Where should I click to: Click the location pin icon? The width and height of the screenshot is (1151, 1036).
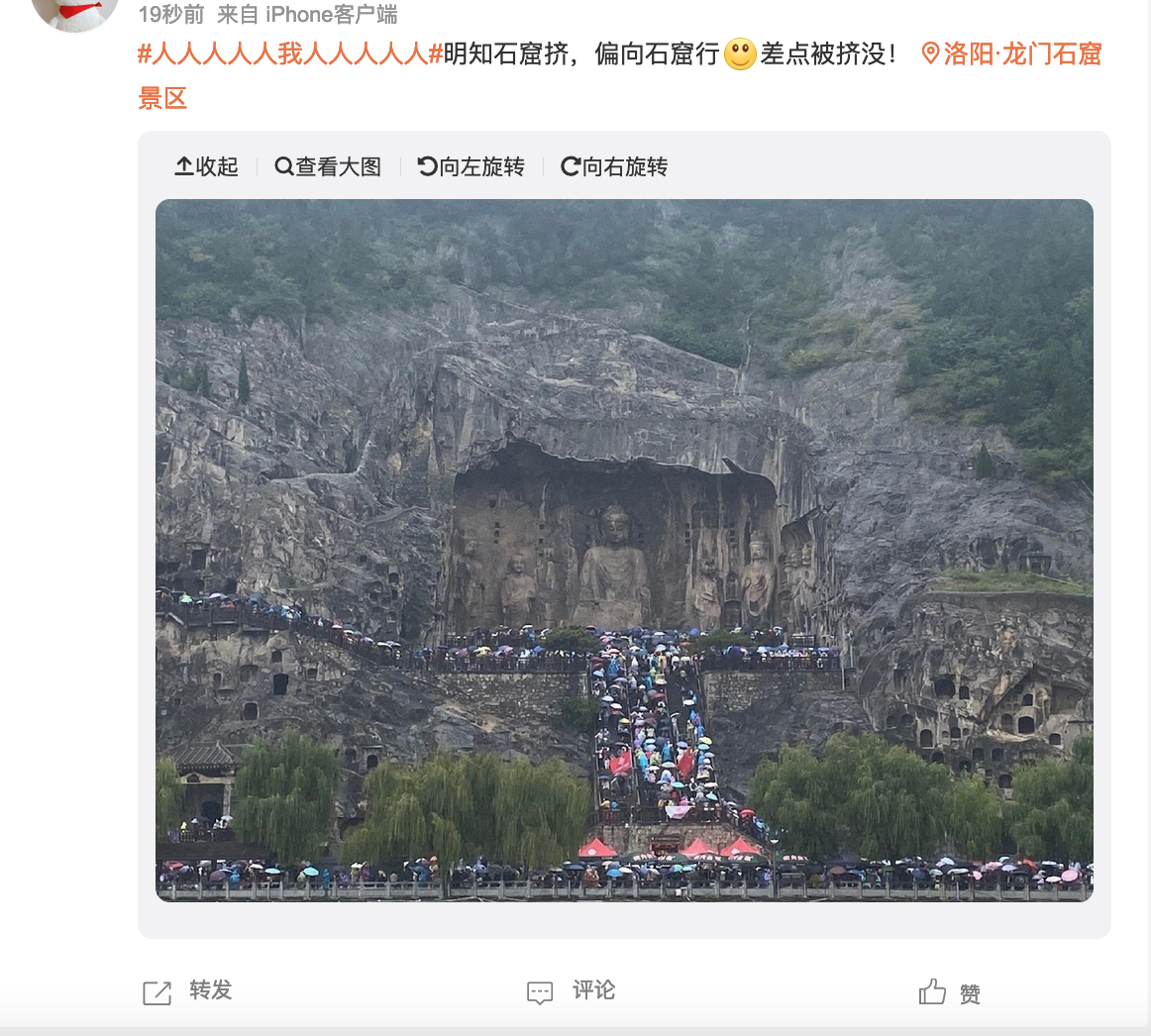(x=930, y=52)
